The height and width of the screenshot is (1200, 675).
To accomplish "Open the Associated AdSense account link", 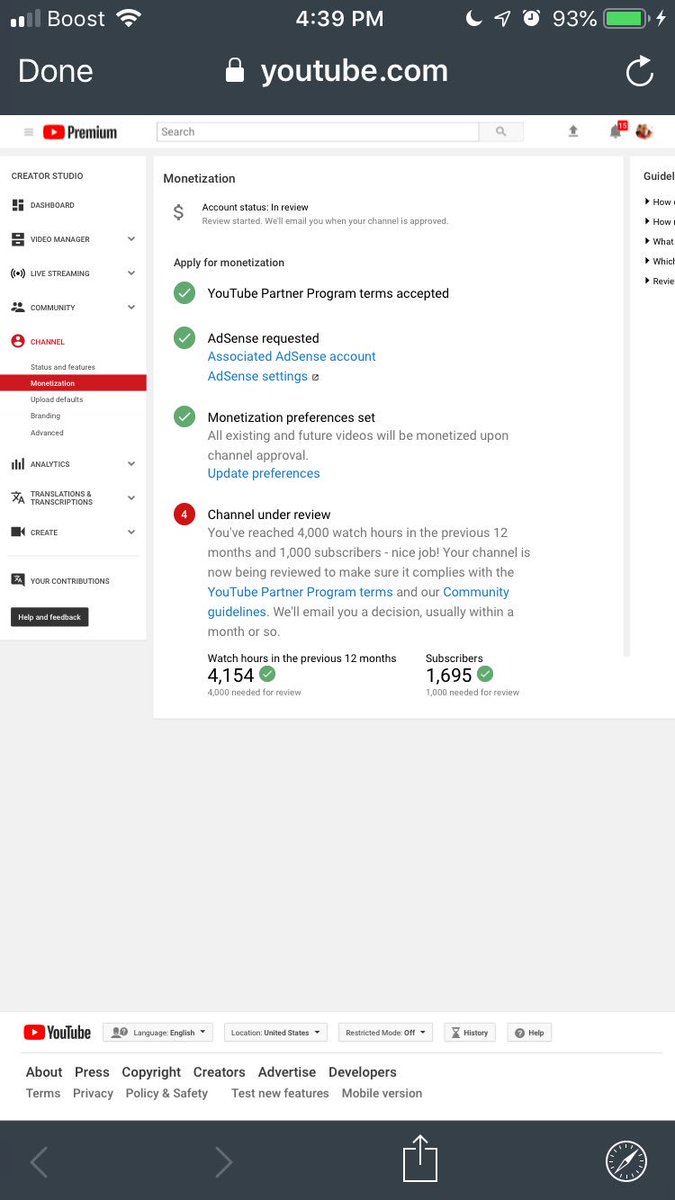I will tap(292, 356).
